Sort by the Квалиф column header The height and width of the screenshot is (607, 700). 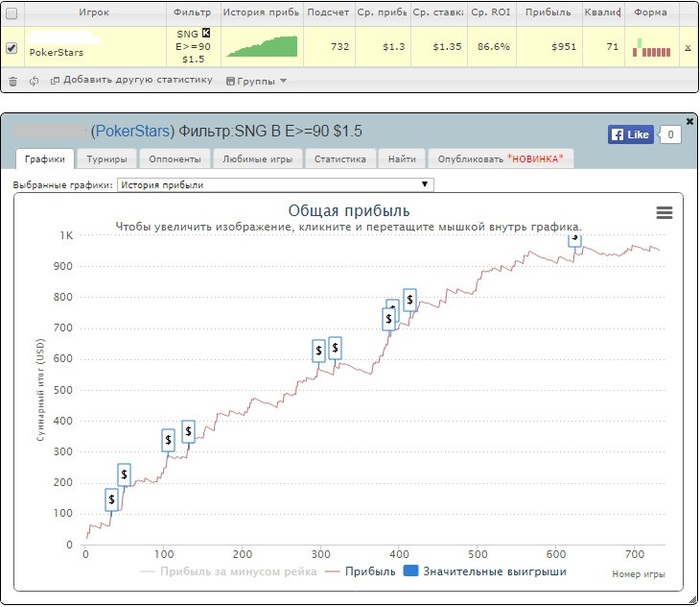click(603, 12)
